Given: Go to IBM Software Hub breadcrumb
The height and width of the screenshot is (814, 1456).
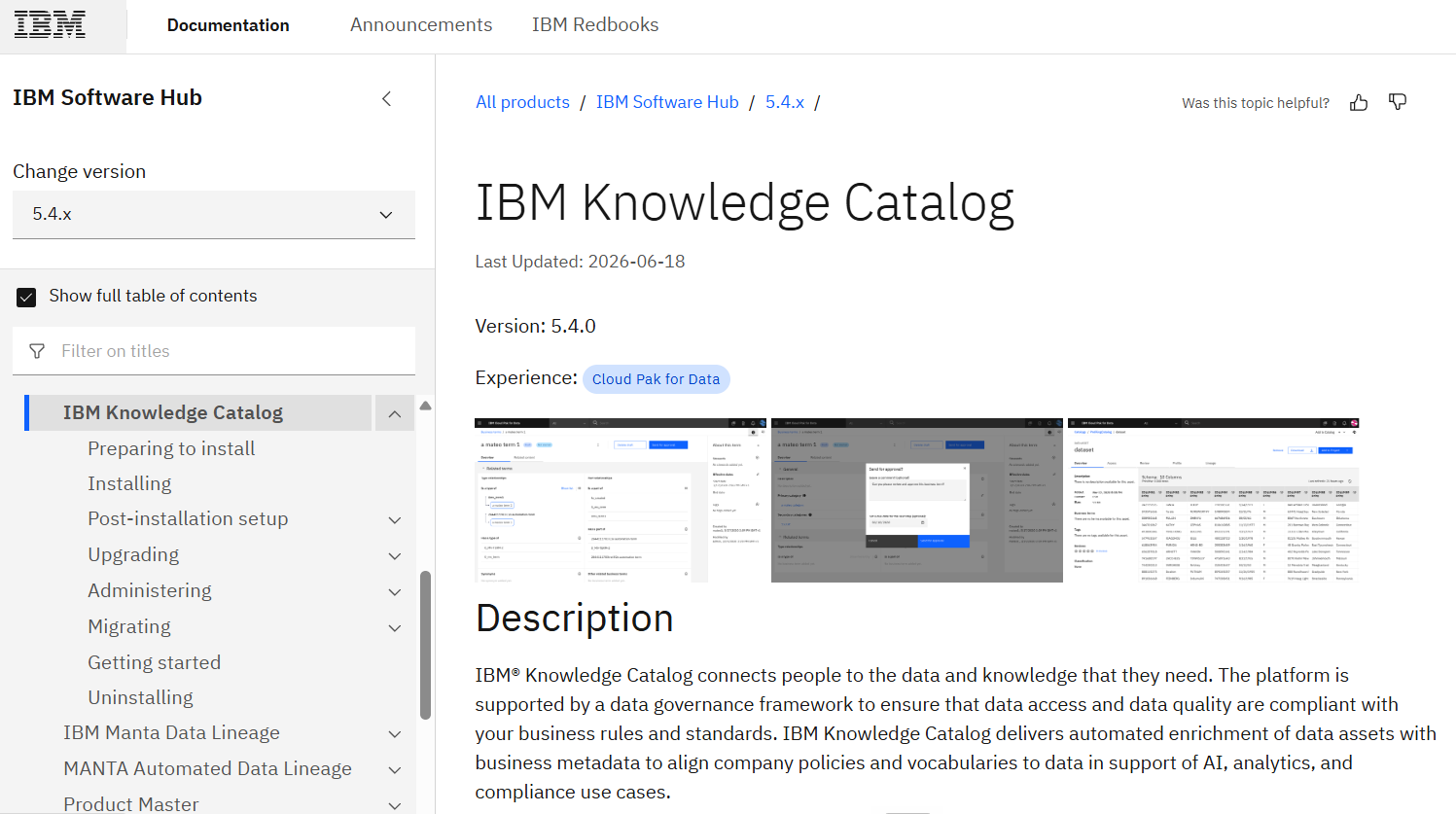Looking at the screenshot, I should (x=667, y=102).
